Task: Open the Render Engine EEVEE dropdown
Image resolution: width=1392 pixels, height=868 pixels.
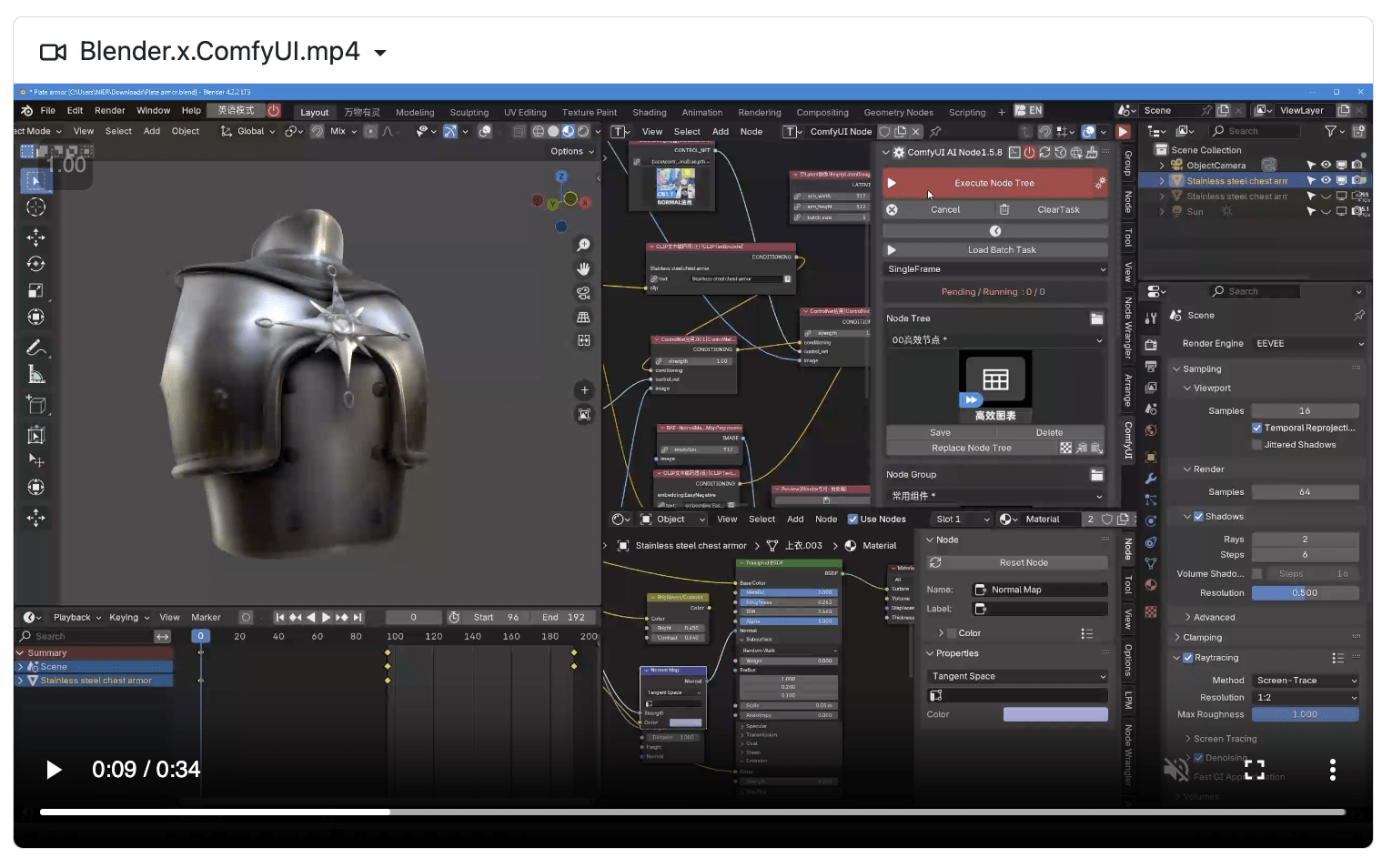Action: coord(1307,344)
